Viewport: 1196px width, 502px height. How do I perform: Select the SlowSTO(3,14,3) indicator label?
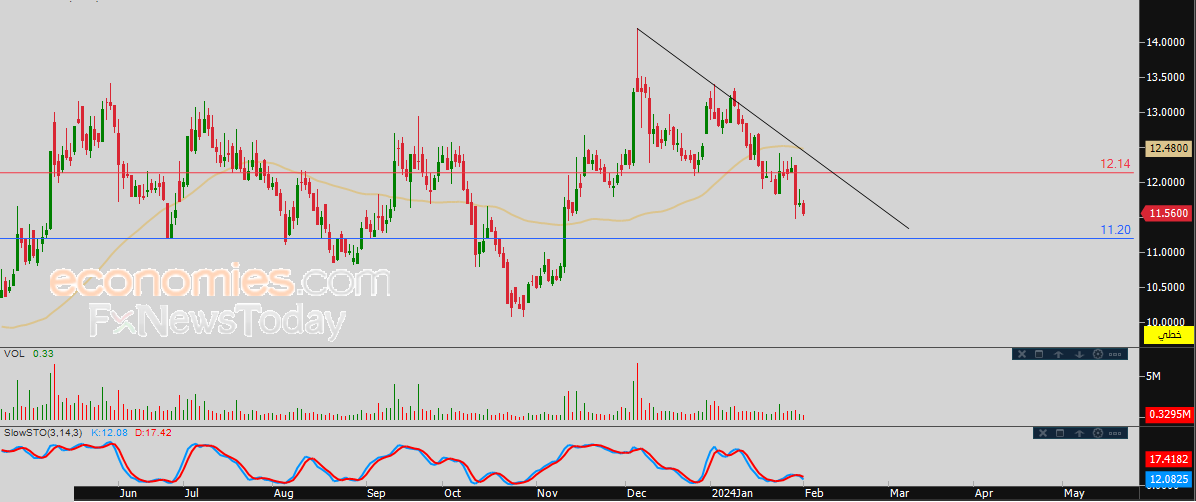43,433
